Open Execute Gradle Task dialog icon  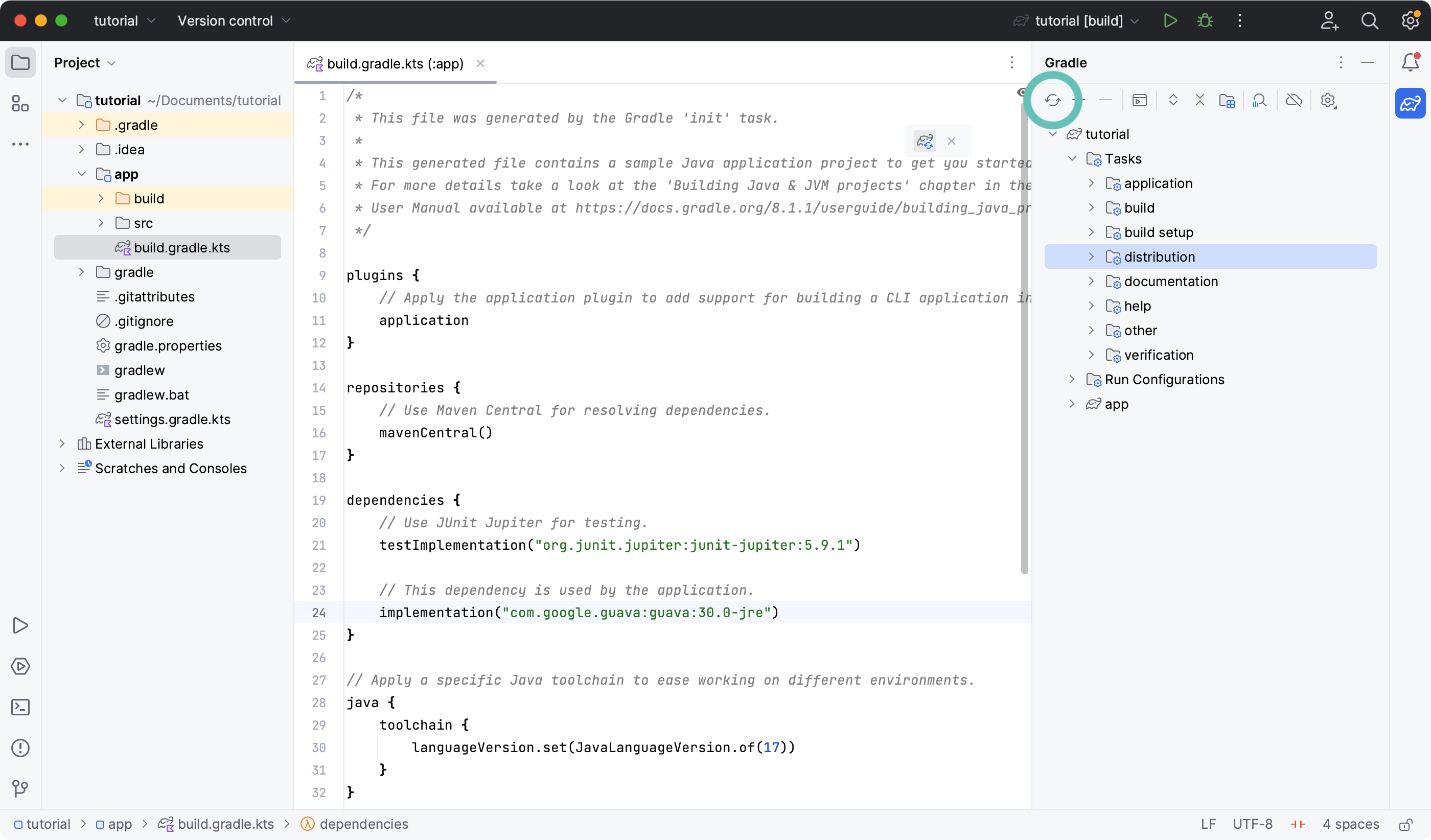pyautogui.click(x=1139, y=101)
